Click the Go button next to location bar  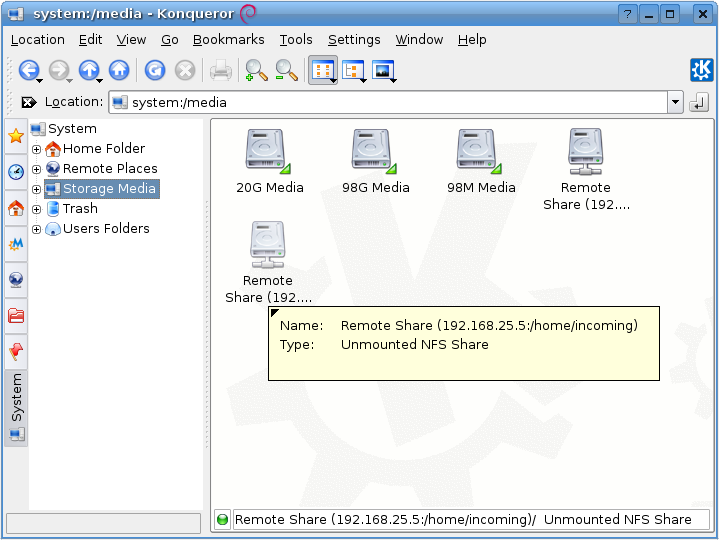pyautogui.click(x=698, y=102)
